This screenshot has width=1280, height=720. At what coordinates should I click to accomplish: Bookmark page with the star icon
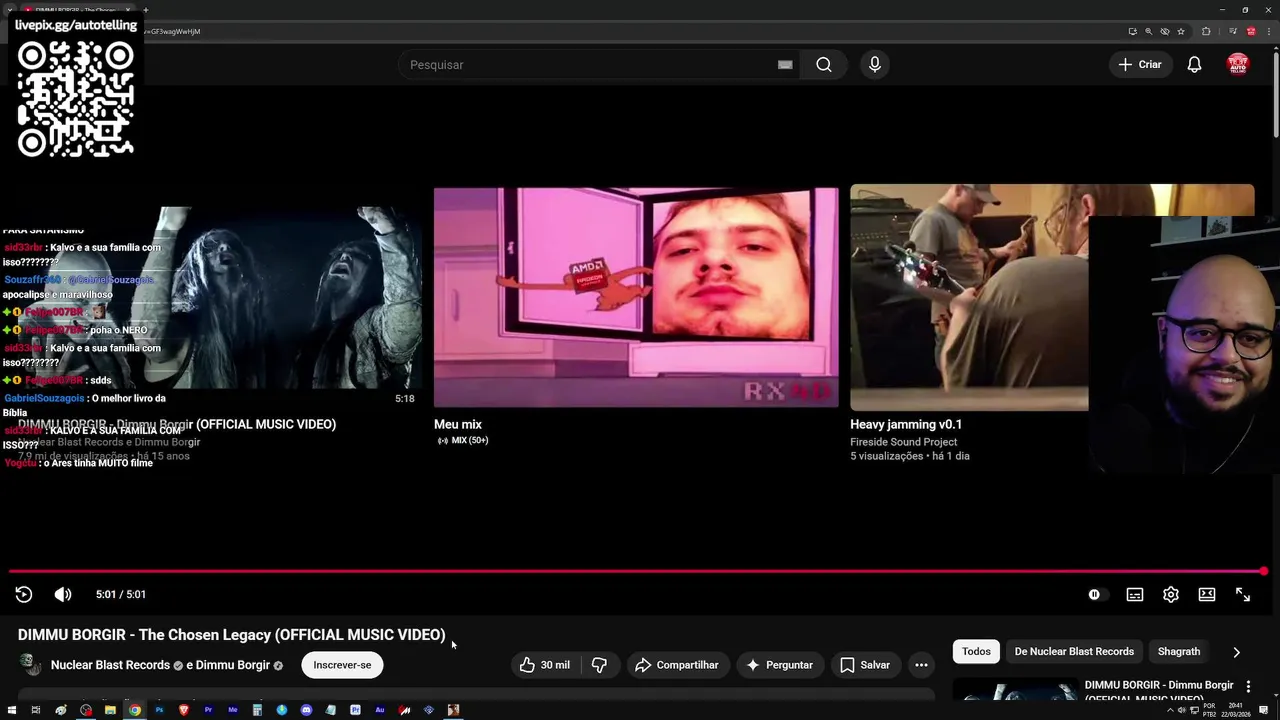[x=1181, y=31]
